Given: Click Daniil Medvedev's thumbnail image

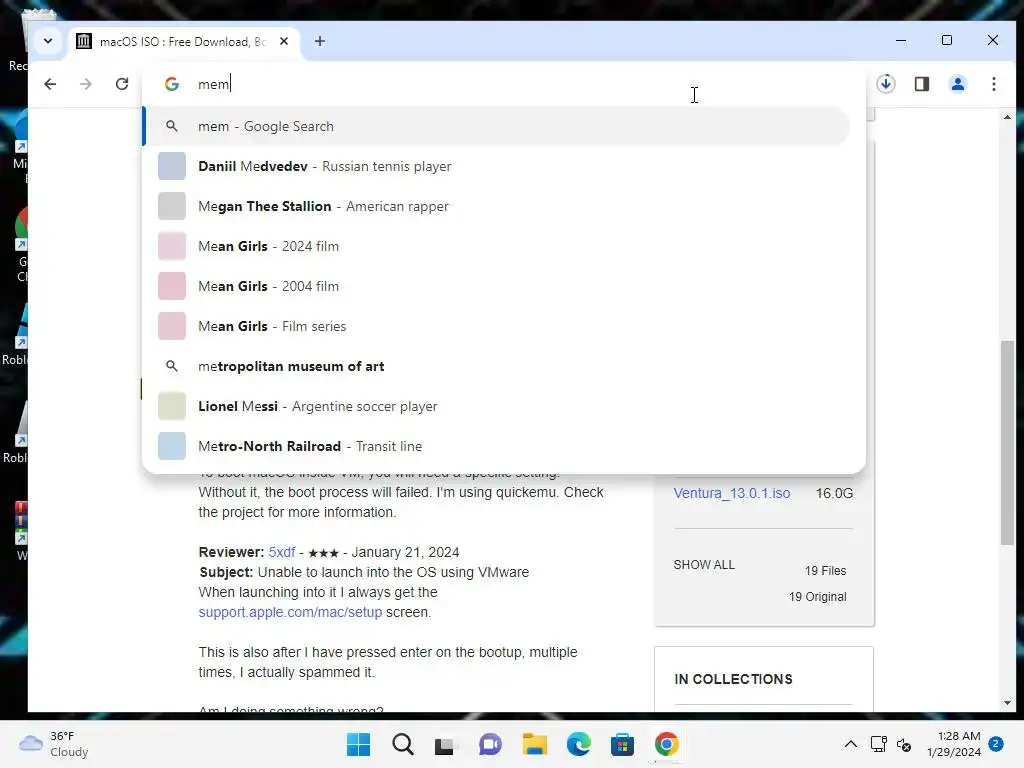Looking at the screenshot, I should 172,166.
